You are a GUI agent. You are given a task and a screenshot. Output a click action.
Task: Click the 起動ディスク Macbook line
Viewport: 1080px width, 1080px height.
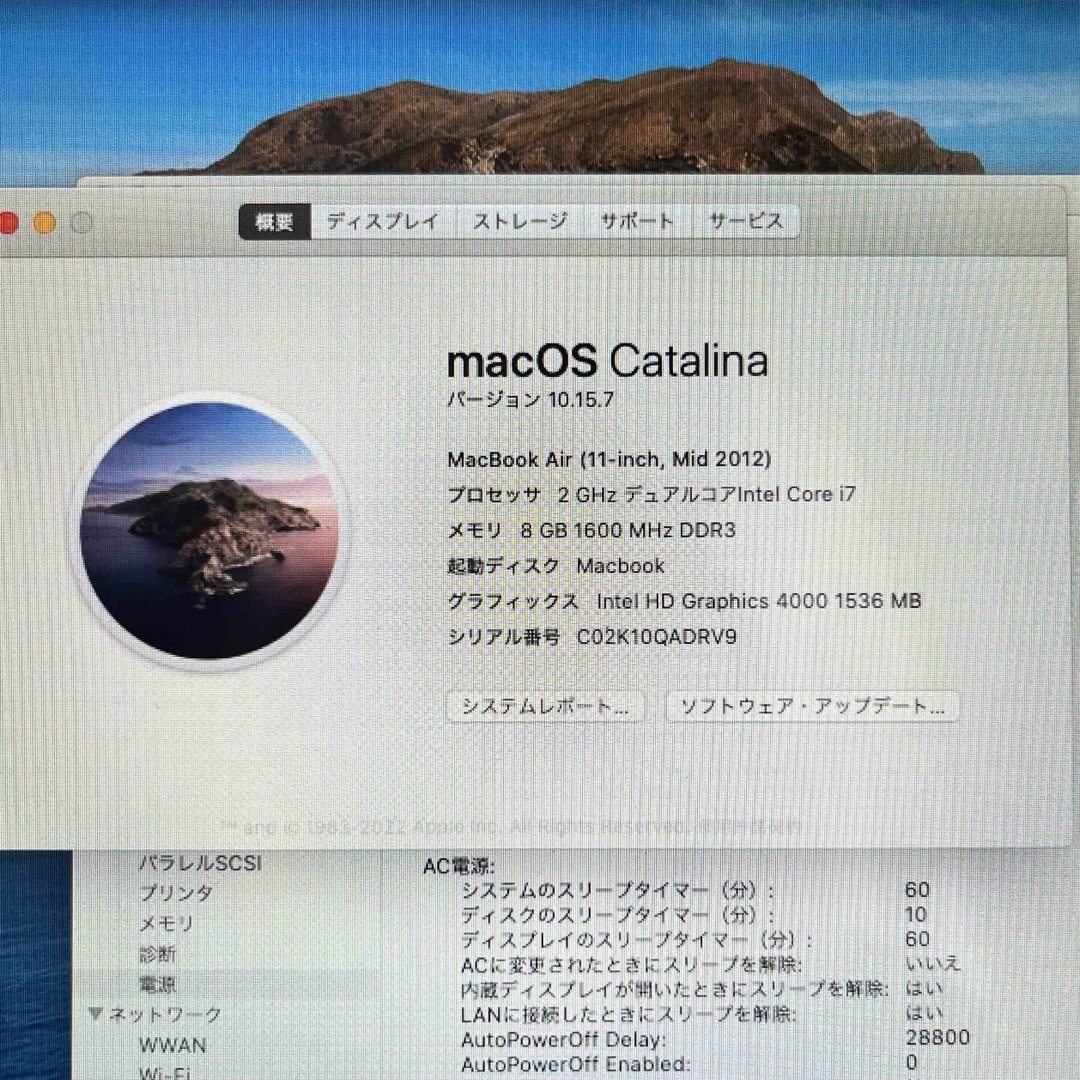(x=557, y=566)
